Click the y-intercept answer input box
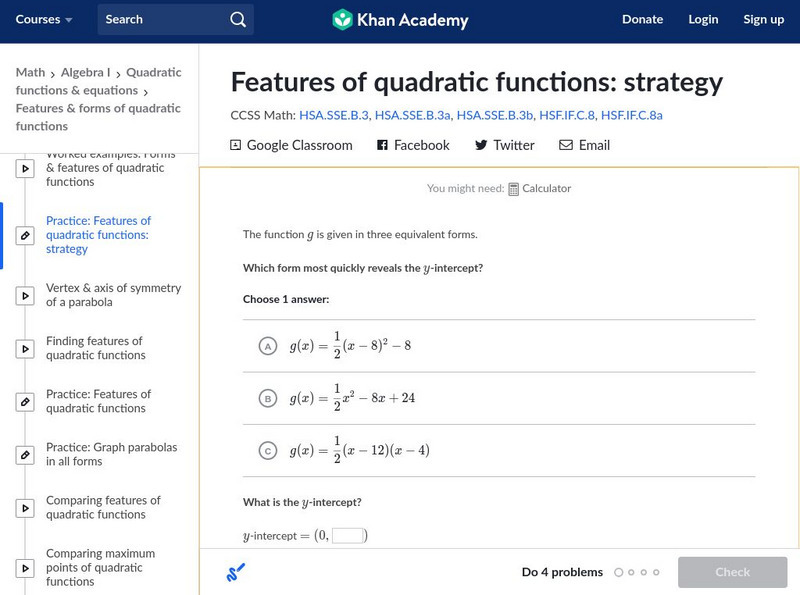The height and width of the screenshot is (595, 800). (x=347, y=536)
